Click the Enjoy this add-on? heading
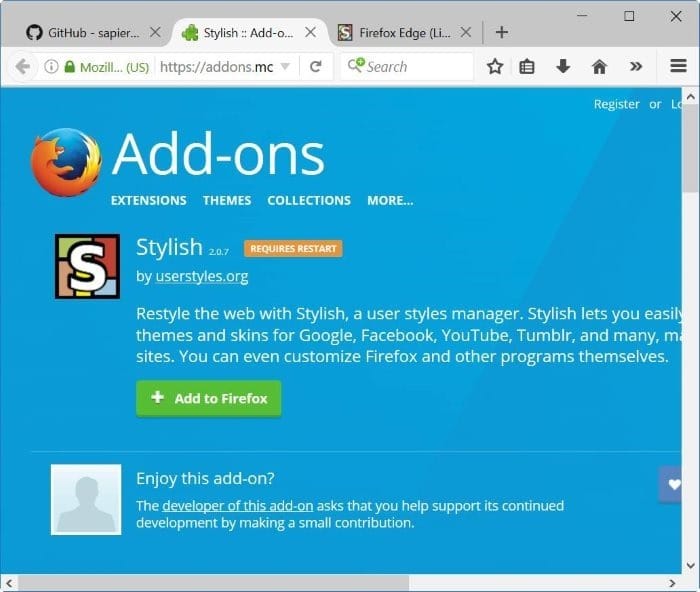The width and height of the screenshot is (700, 592). click(x=205, y=478)
